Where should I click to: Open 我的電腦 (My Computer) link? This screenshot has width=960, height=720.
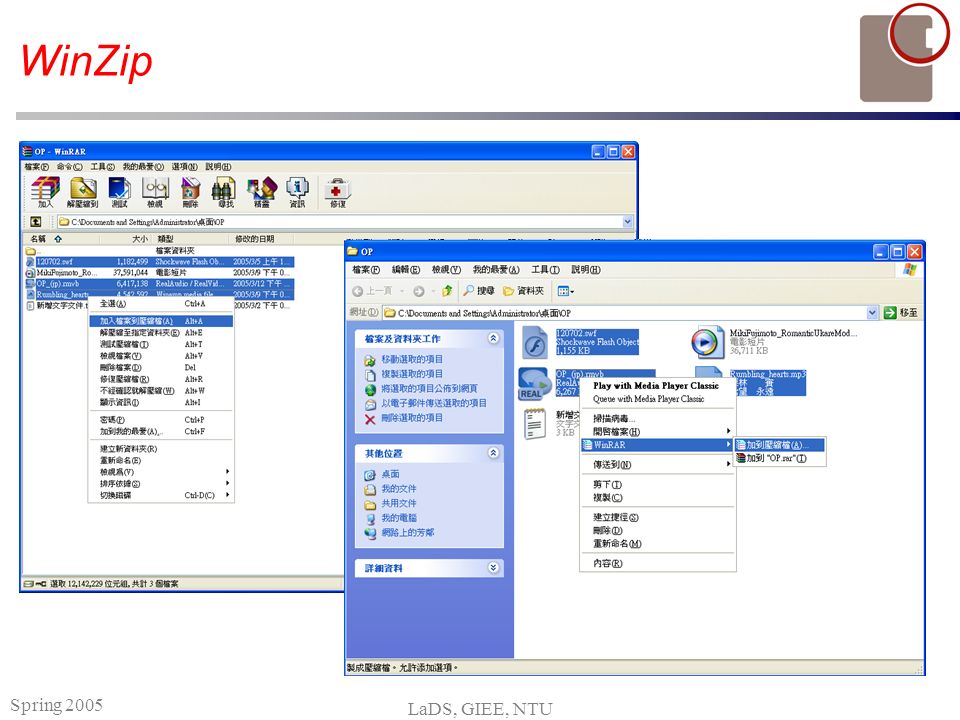tap(391, 519)
